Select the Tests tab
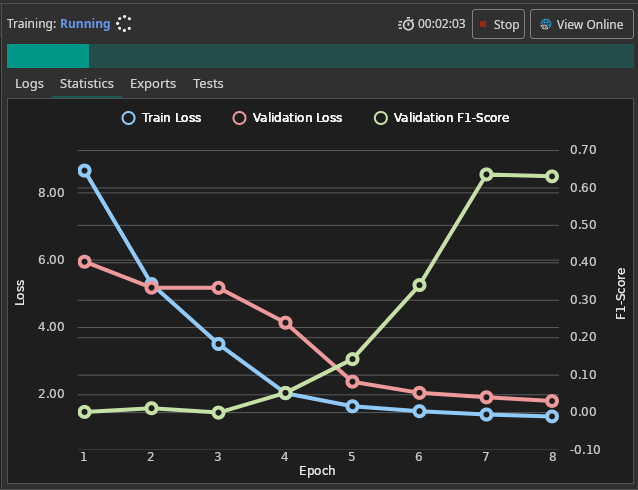Screen dimensions: 638x490 (208, 84)
